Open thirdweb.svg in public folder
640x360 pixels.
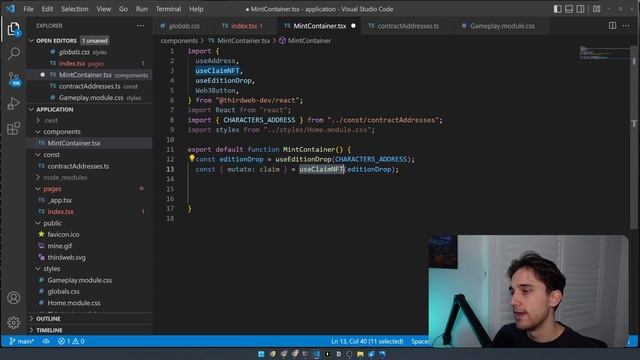click(x=67, y=258)
